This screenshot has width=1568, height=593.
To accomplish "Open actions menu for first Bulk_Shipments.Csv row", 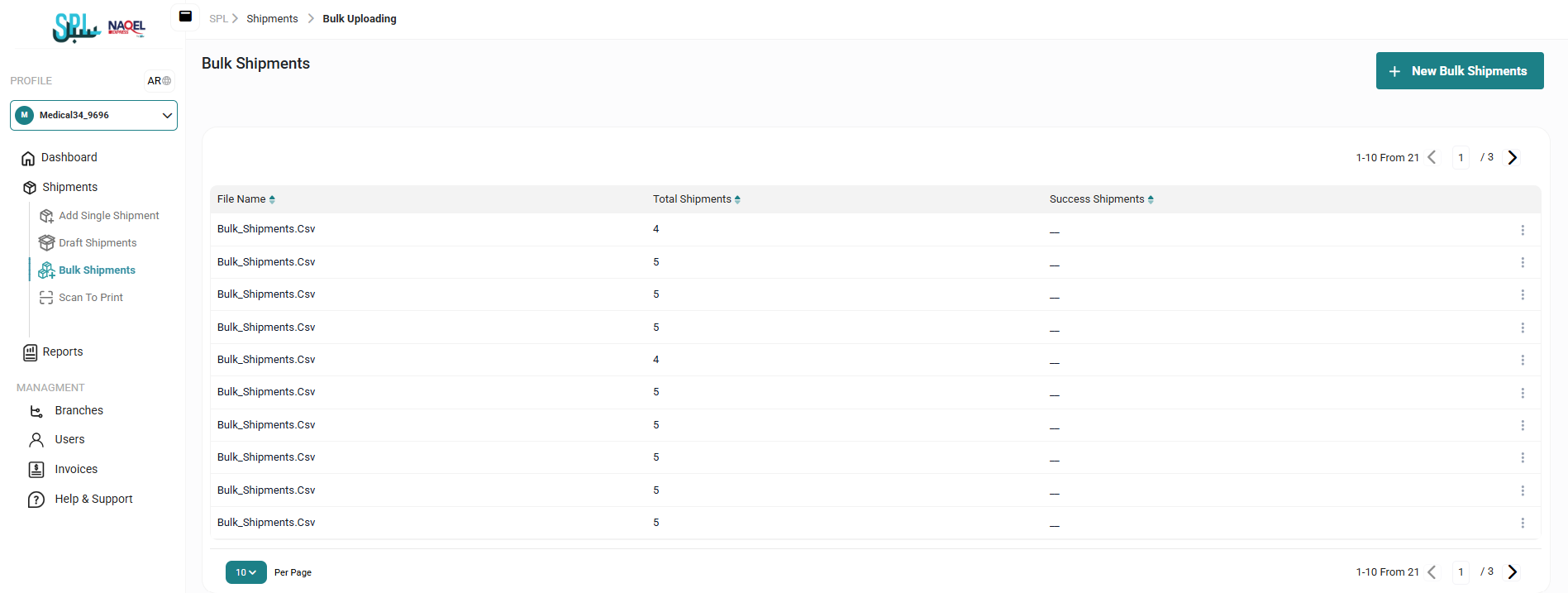I will point(1522,230).
